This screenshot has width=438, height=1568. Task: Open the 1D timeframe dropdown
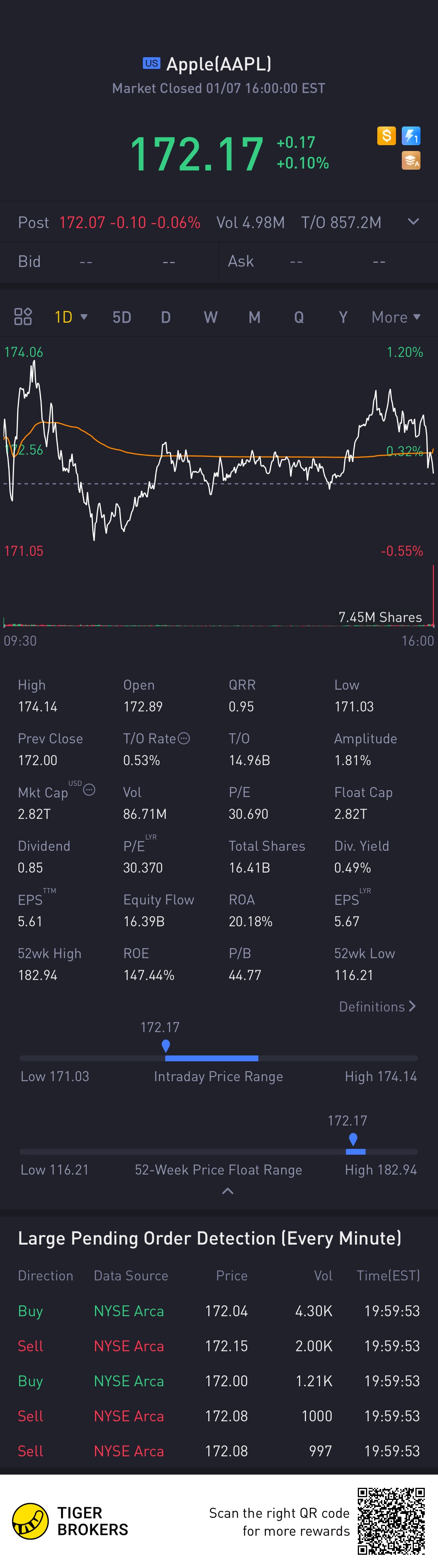coord(71,317)
